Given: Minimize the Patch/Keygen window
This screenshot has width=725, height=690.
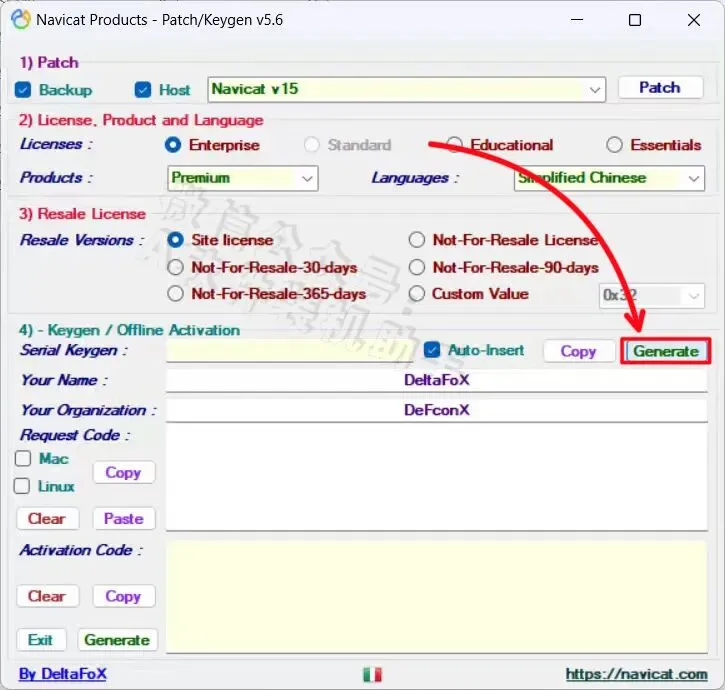Looking at the screenshot, I should tap(577, 20).
